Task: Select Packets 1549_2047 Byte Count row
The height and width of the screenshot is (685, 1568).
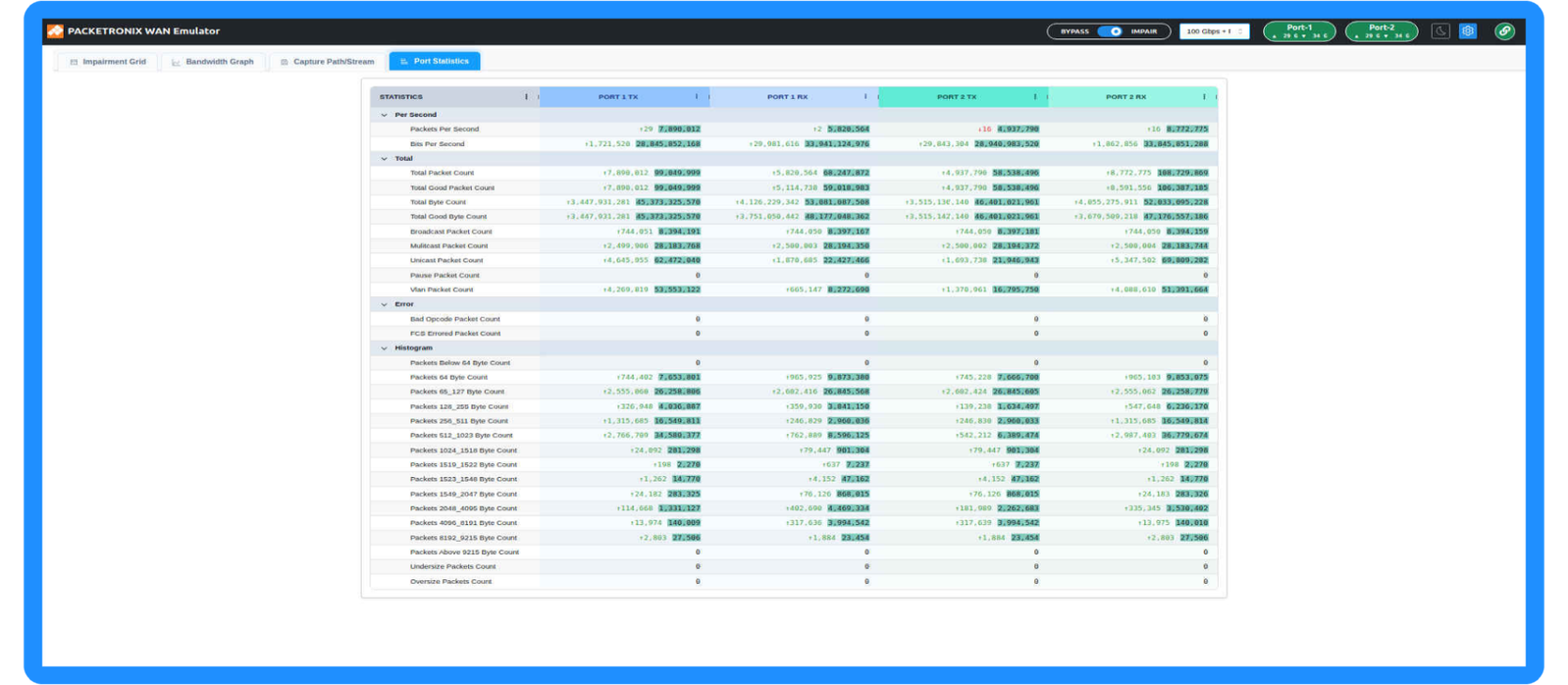Action: tap(463, 494)
